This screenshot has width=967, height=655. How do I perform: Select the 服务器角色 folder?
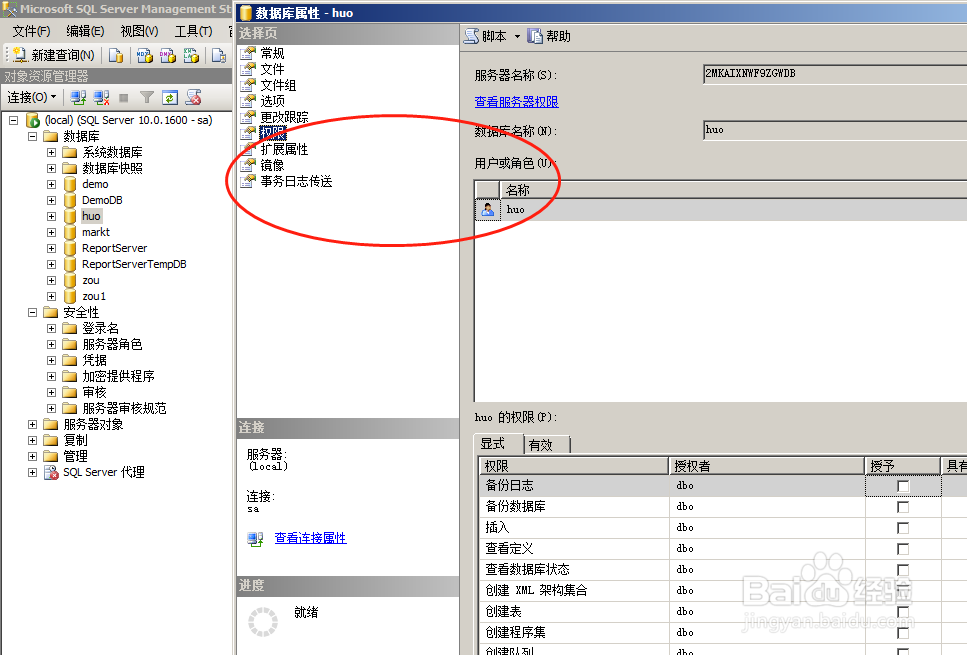point(112,344)
